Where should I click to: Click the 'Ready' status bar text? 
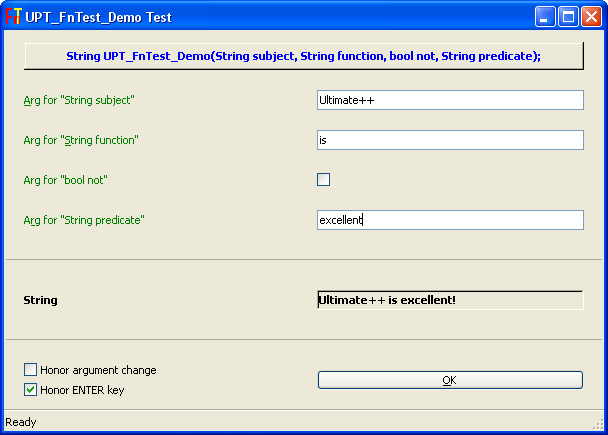pos(21,422)
